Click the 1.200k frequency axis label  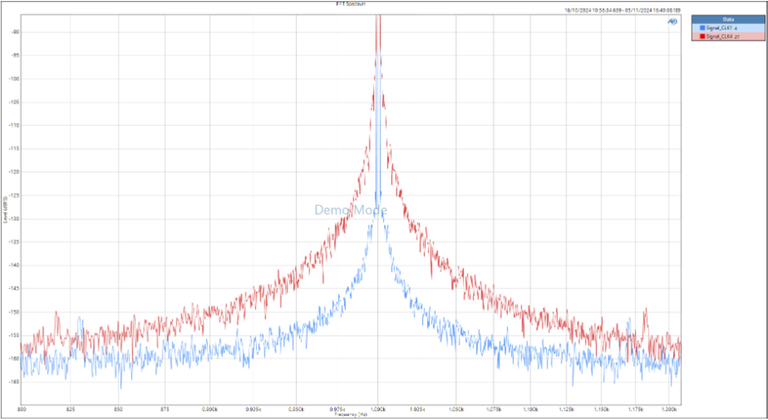point(668,409)
